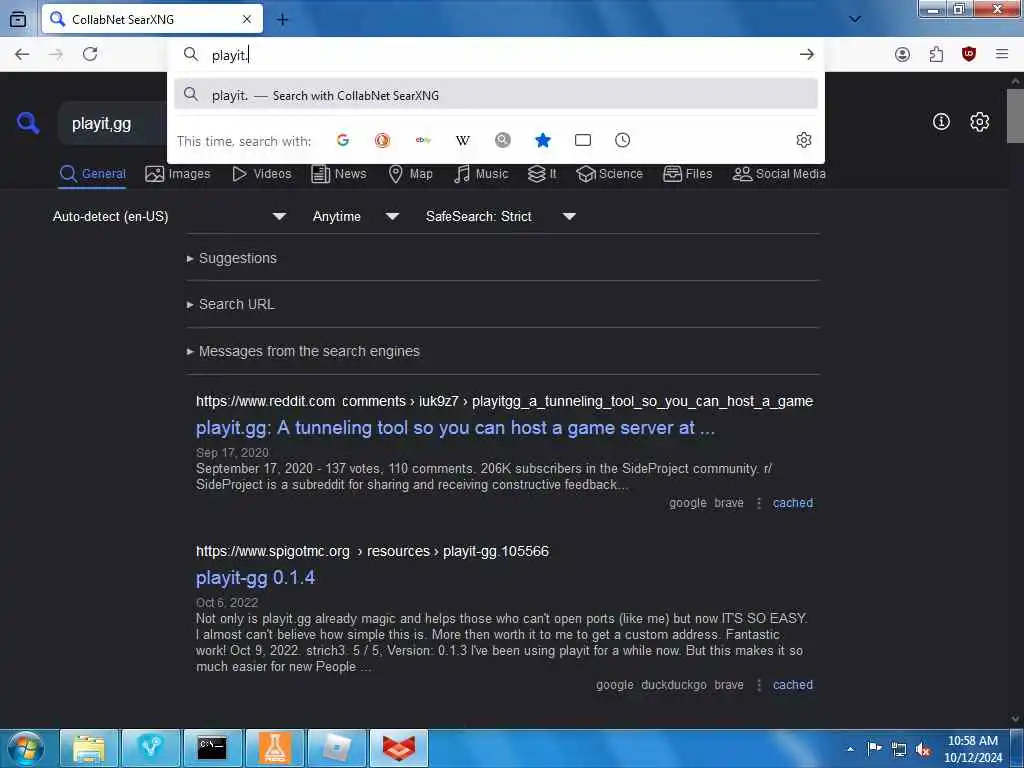Click the muted volume tray icon
The height and width of the screenshot is (768, 1024).
point(923,749)
